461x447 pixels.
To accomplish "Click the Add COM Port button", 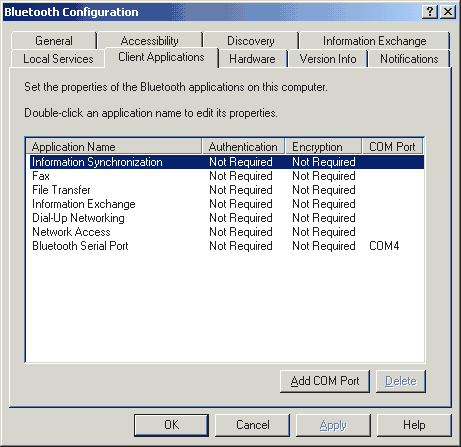I will point(325,381).
